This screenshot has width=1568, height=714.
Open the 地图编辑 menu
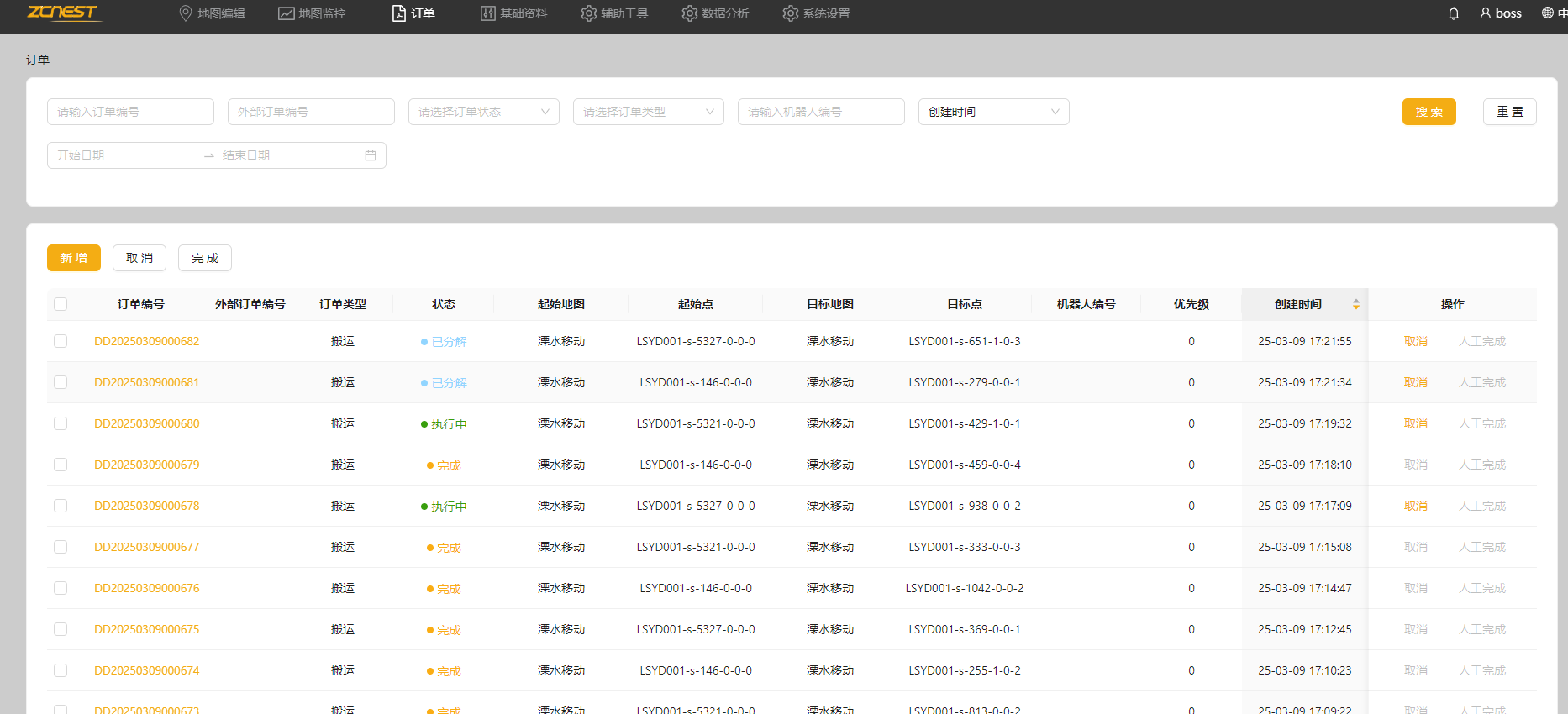[213, 13]
